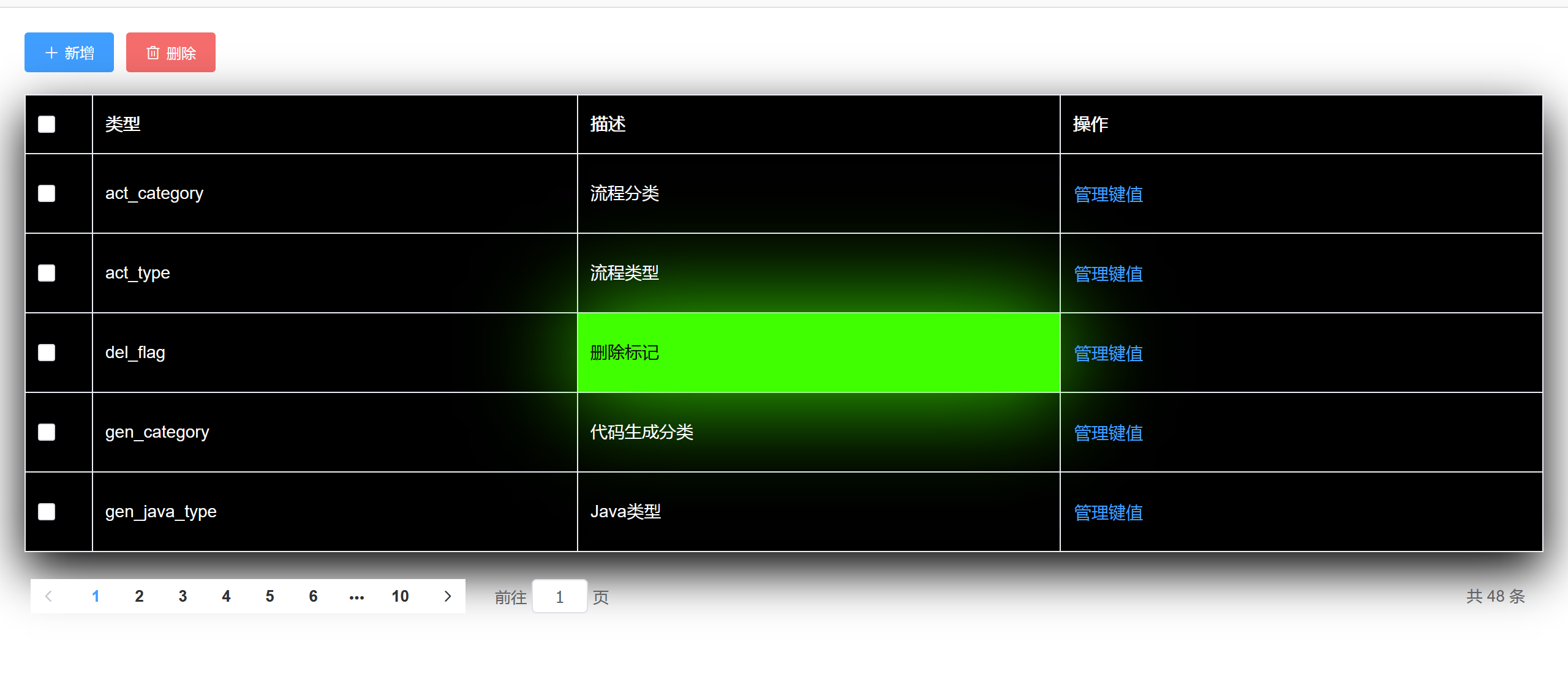Viewport: 1568px width, 677px height.
Task: Select page 5 in pagination
Action: (x=269, y=596)
